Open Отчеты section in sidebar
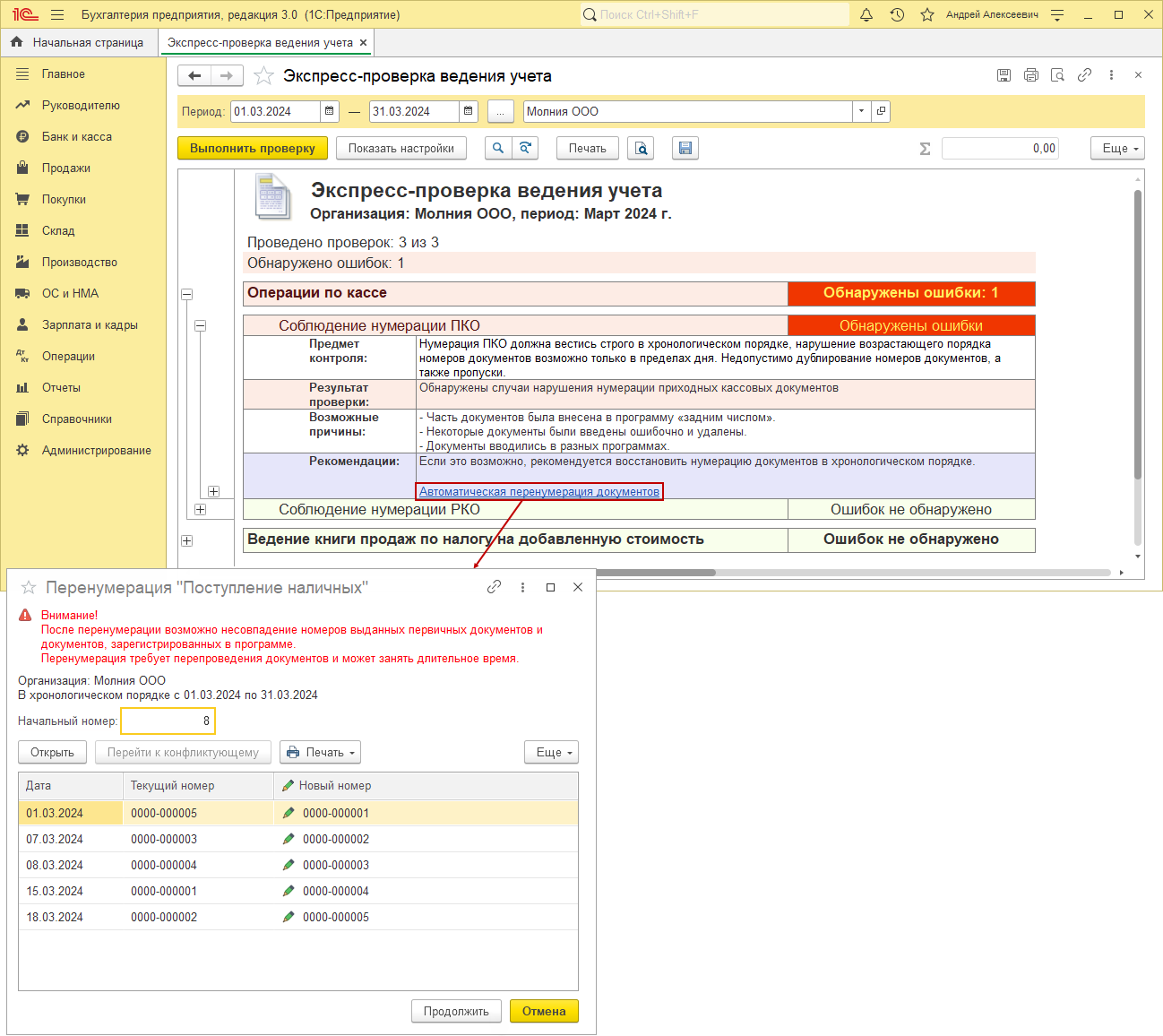 [x=83, y=387]
